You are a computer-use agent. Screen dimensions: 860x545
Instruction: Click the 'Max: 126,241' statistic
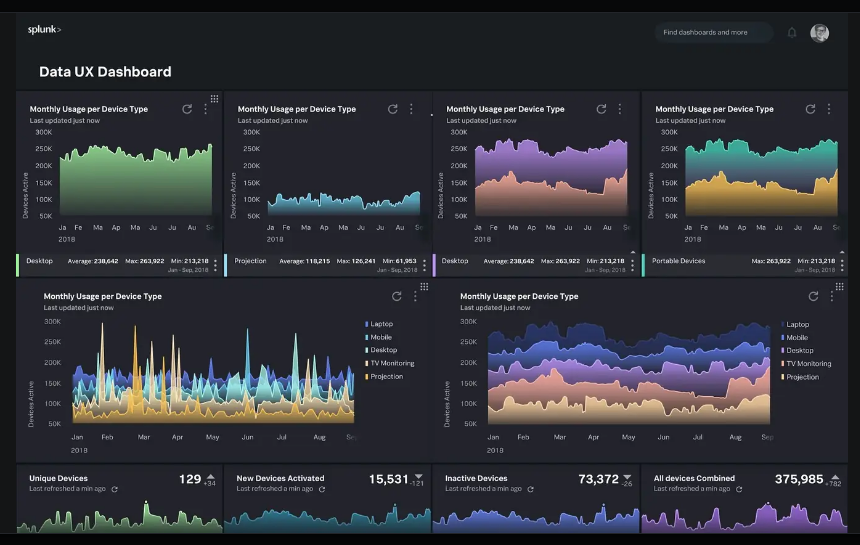coord(356,261)
